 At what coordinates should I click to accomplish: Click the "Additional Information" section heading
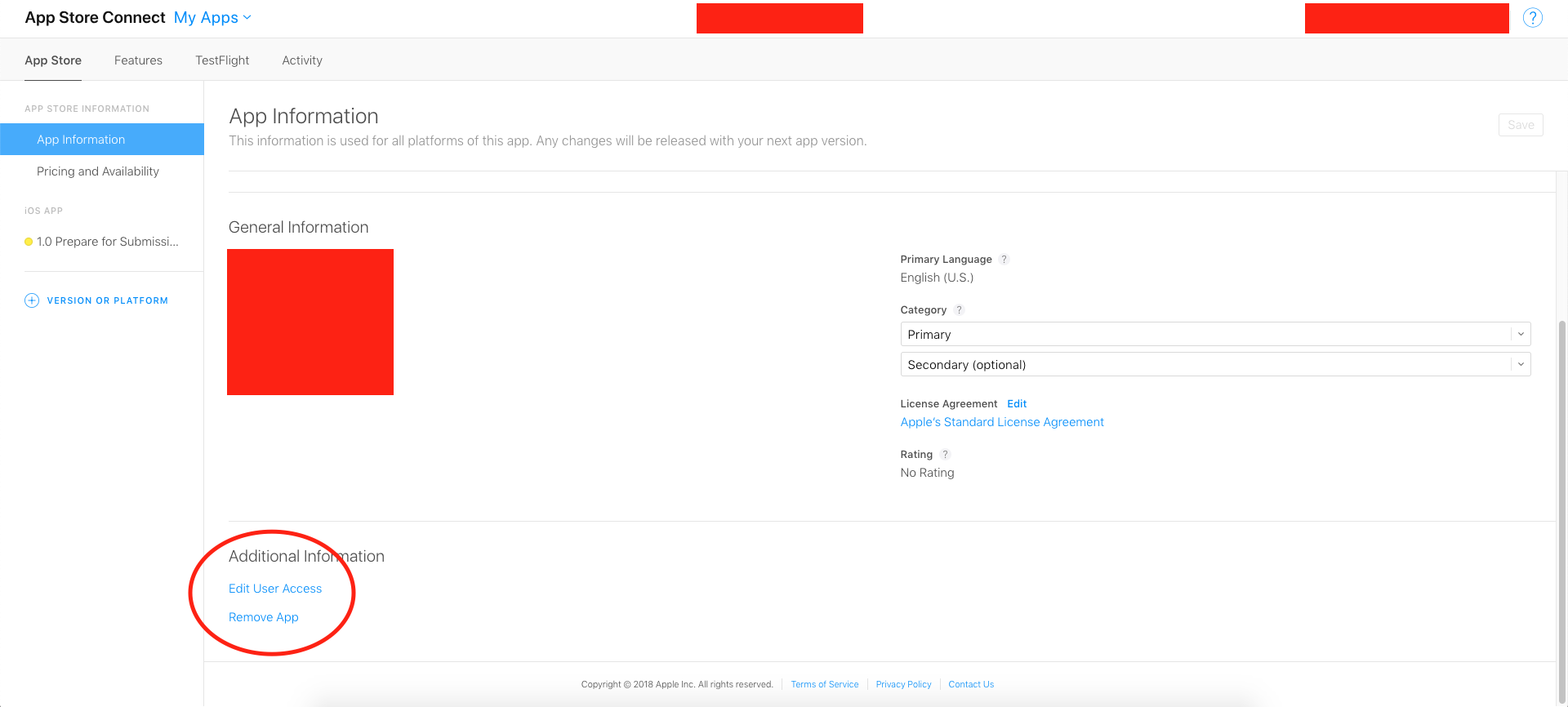tap(306, 556)
